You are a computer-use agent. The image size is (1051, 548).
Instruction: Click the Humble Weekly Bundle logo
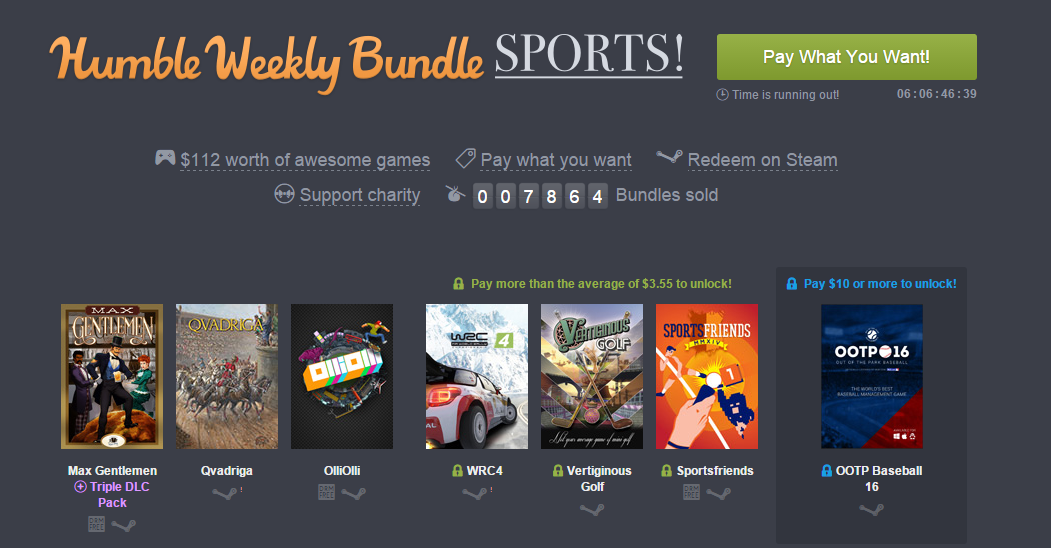pyautogui.click(x=266, y=62)
